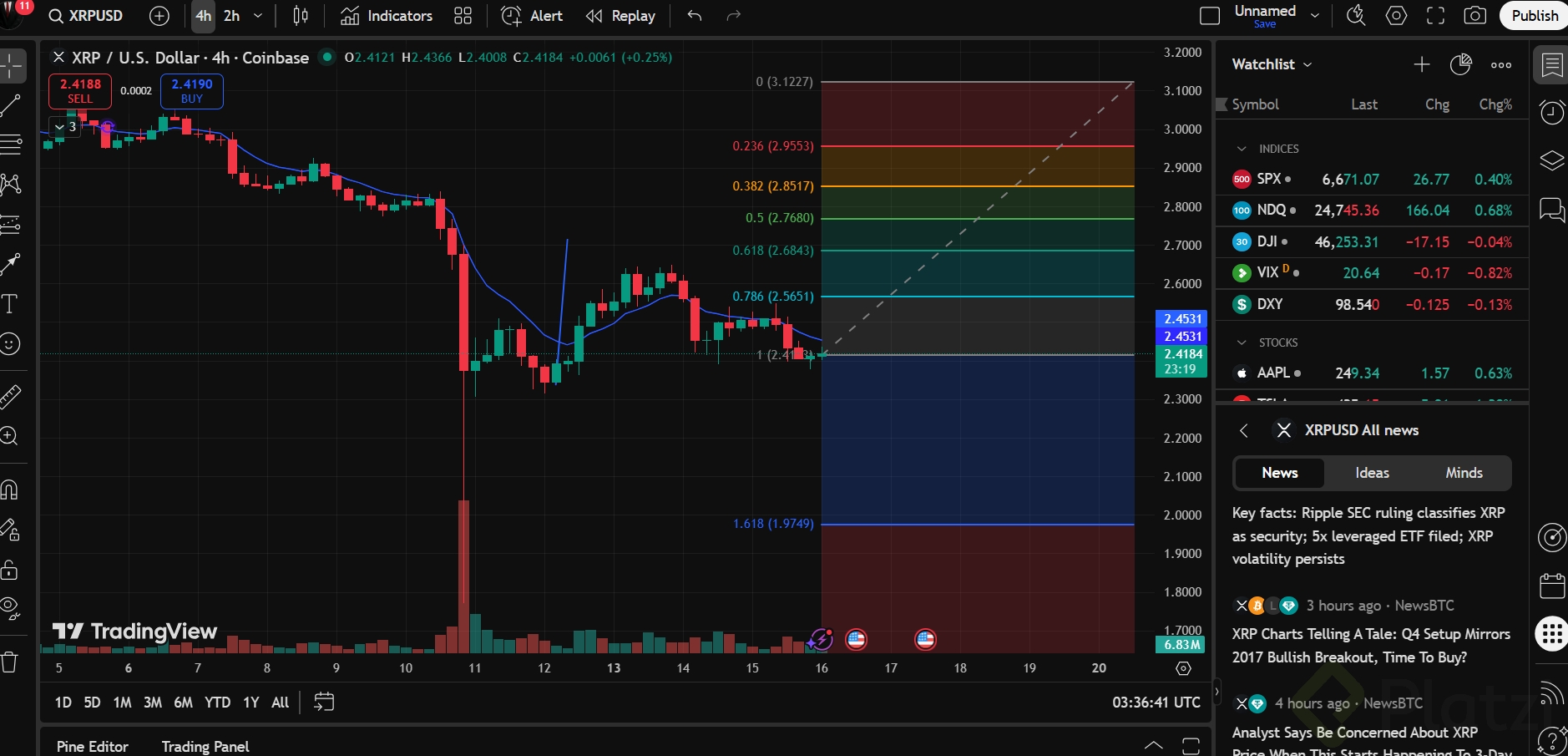Open the forecasting and measurement tools
Image resolution: width=1568 pixels, height=756 pixels.
point(10,225)
